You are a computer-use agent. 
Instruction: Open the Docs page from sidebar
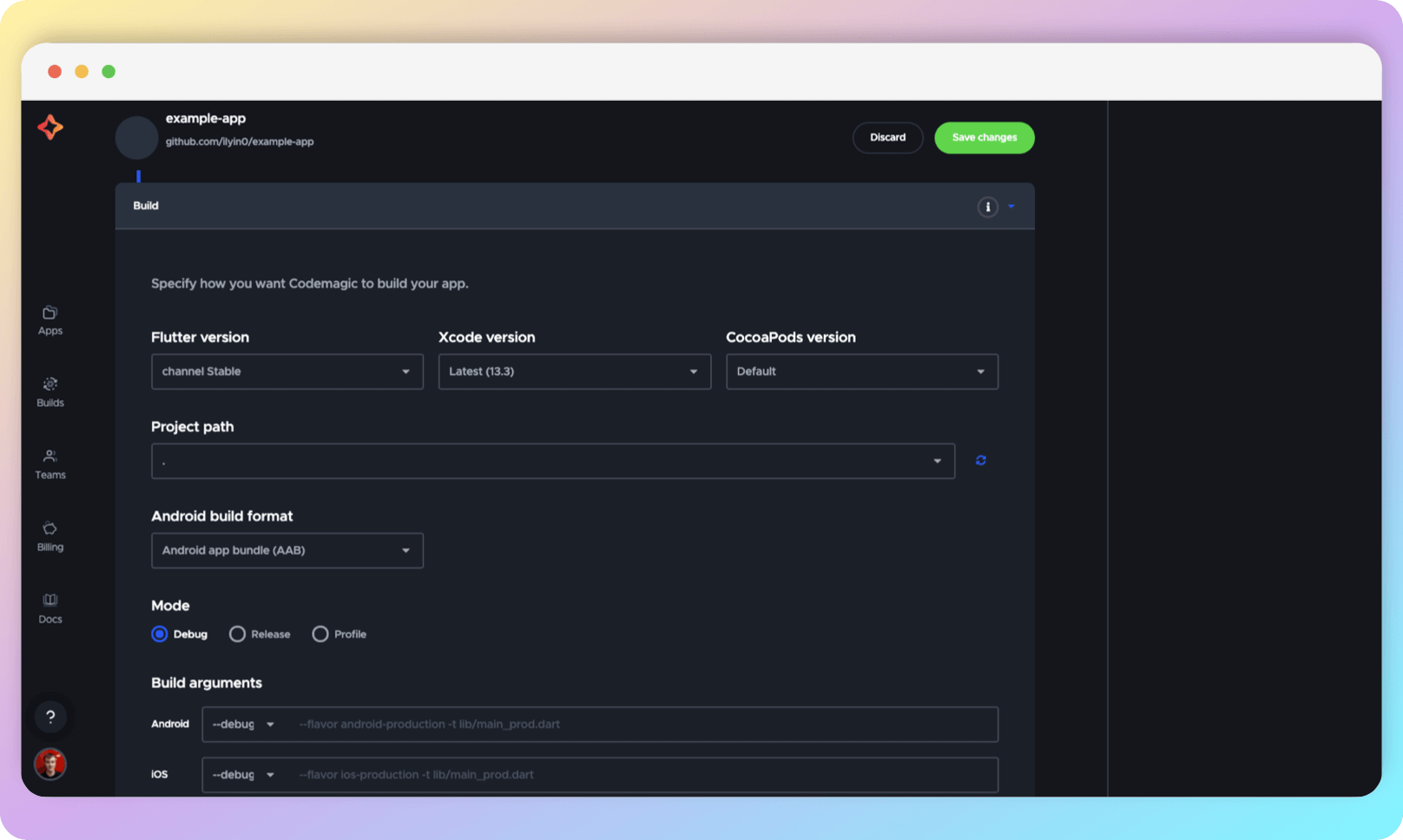49,607
